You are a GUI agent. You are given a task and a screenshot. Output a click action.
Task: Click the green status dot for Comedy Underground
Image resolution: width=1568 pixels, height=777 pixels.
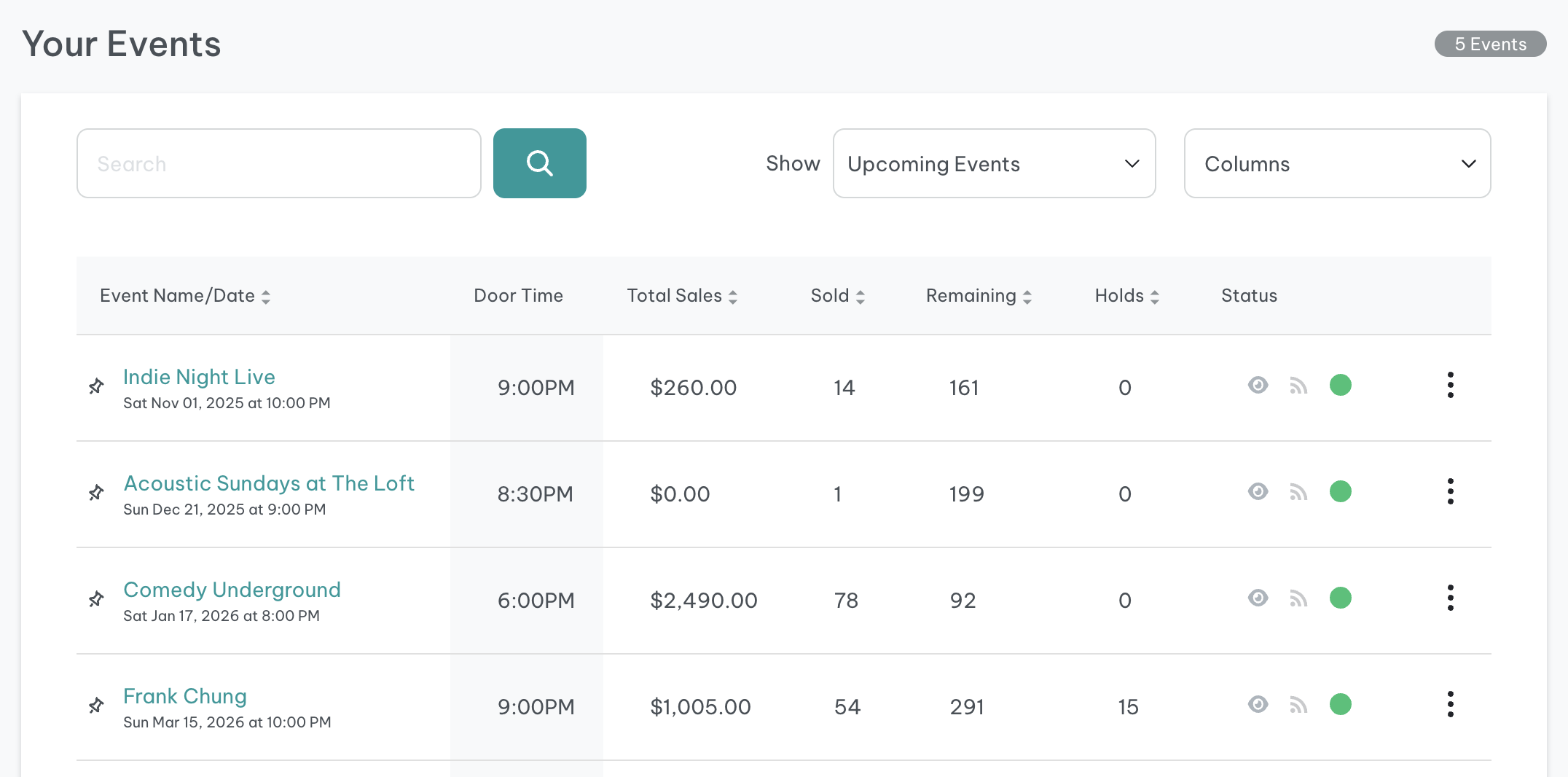point(1340,598)
